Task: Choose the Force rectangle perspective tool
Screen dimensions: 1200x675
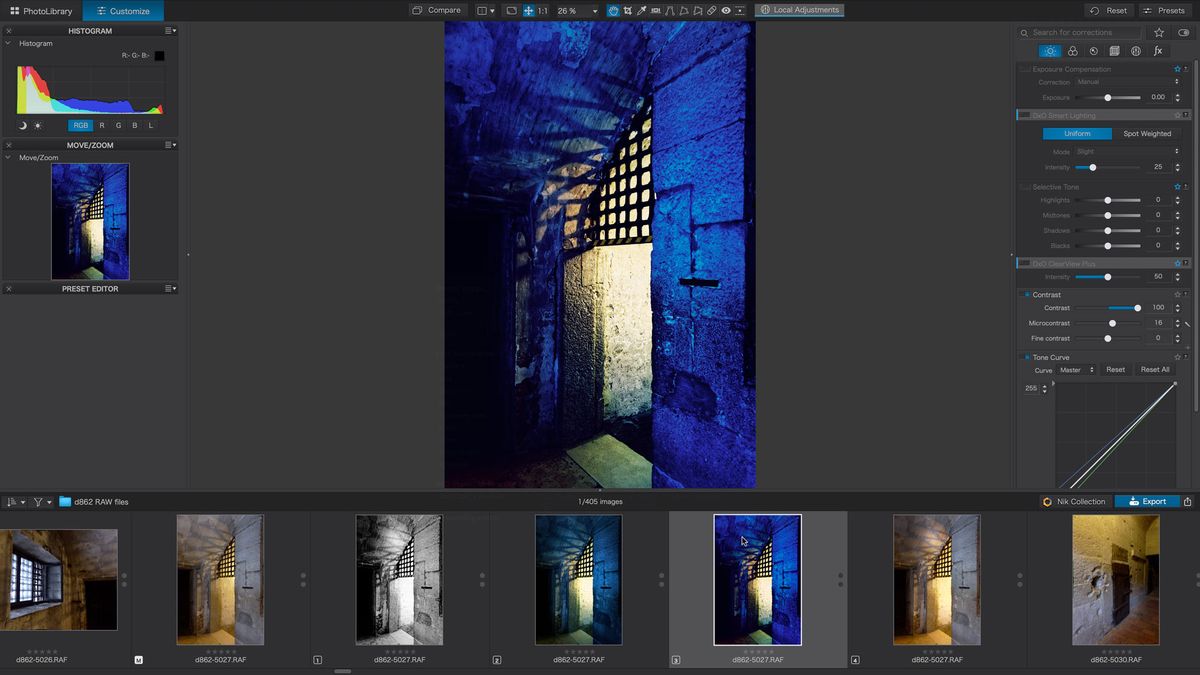Action: point(684,10)
